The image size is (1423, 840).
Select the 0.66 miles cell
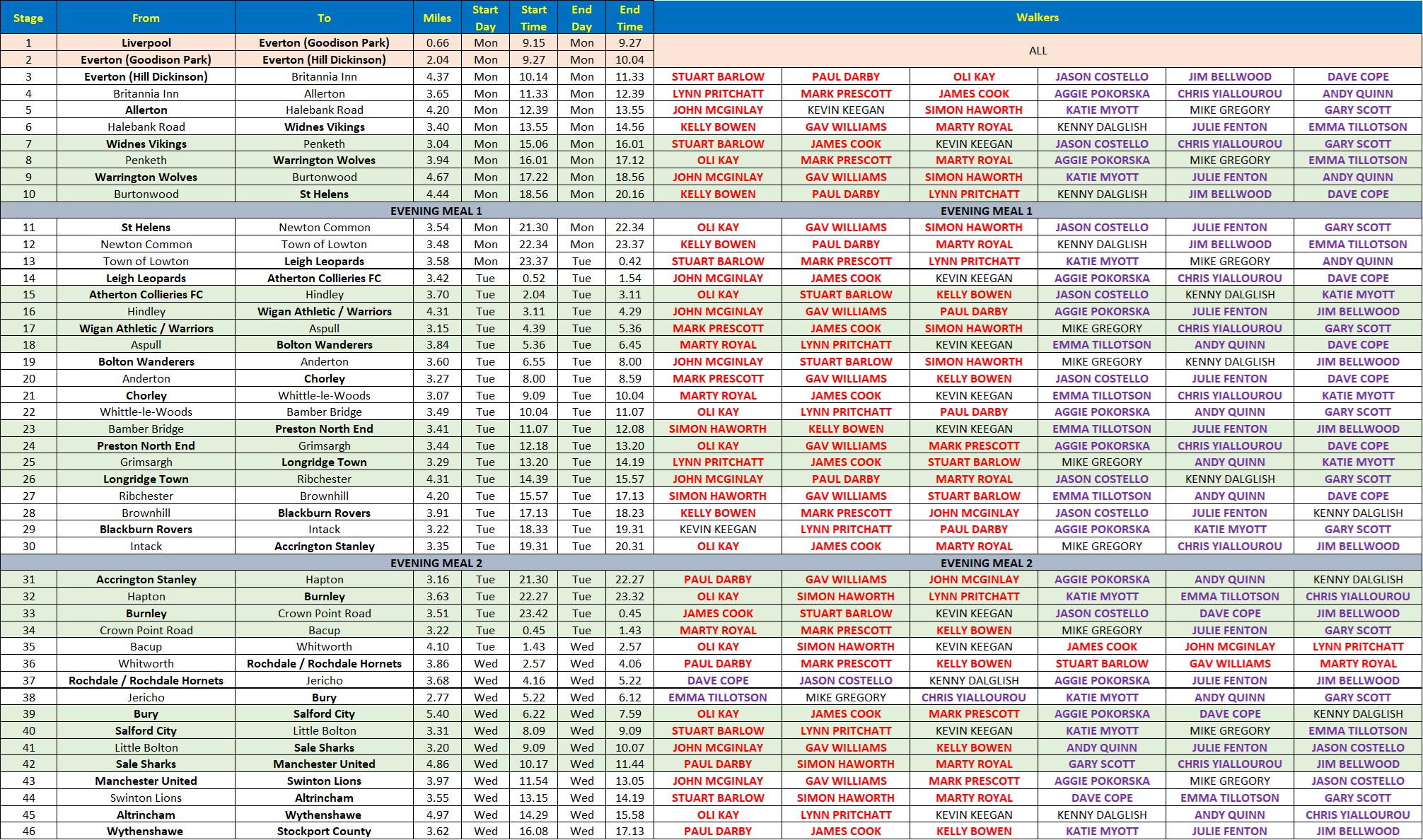(x=437, y=42)
